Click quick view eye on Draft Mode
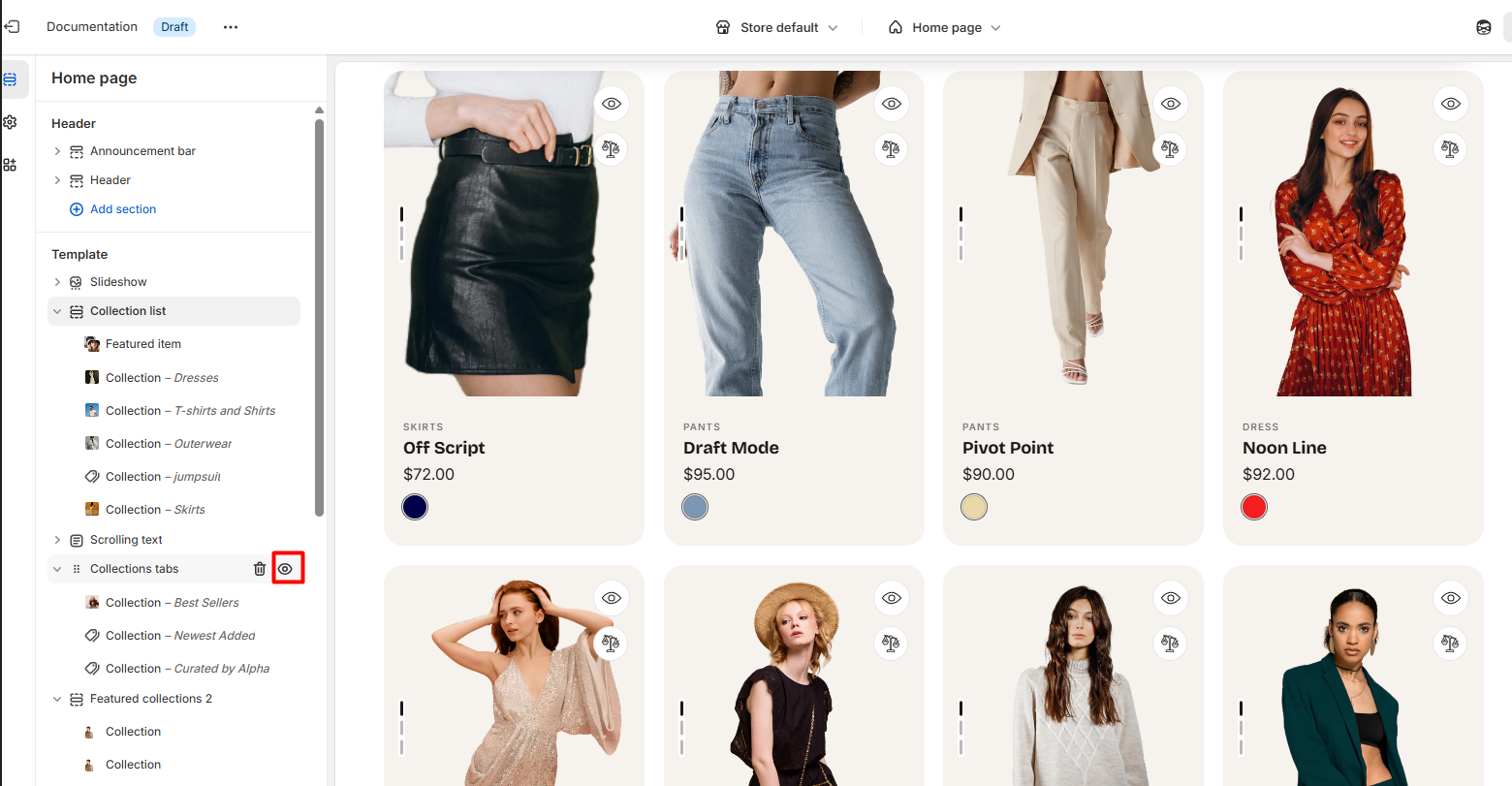The width and height of the screenshot is (1512, 786). tap(892, 104)
